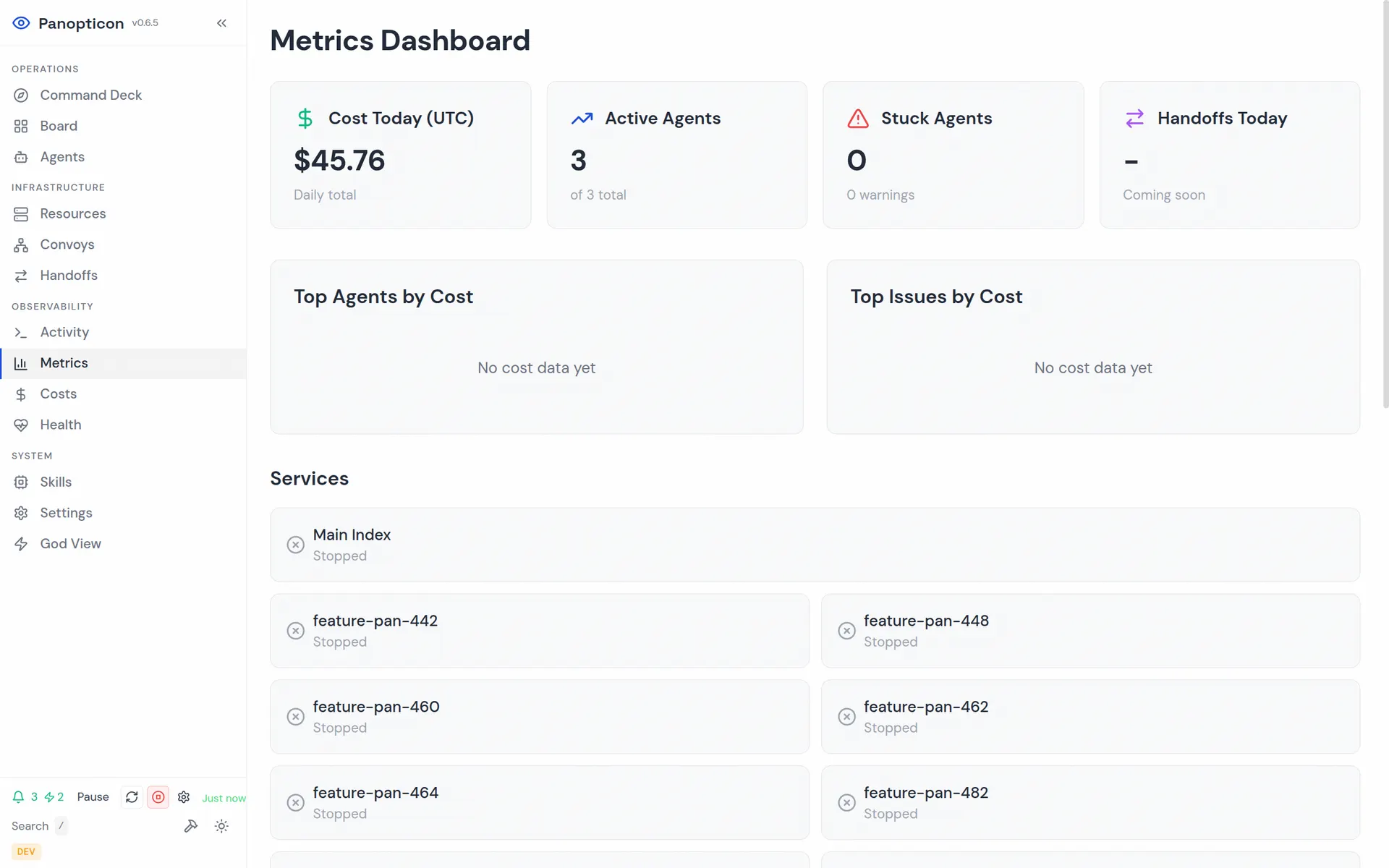
Task: Open the Agents page
Action: click(x=123, y=157)
